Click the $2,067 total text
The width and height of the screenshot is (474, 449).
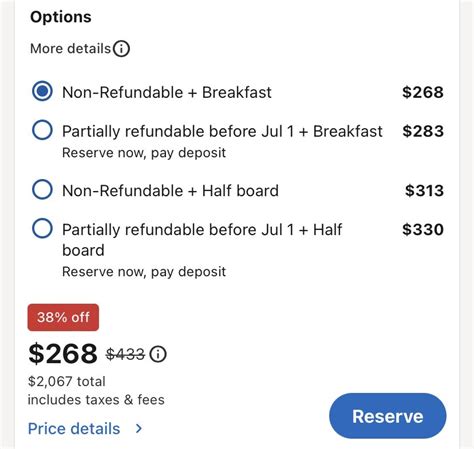(67, 381)
